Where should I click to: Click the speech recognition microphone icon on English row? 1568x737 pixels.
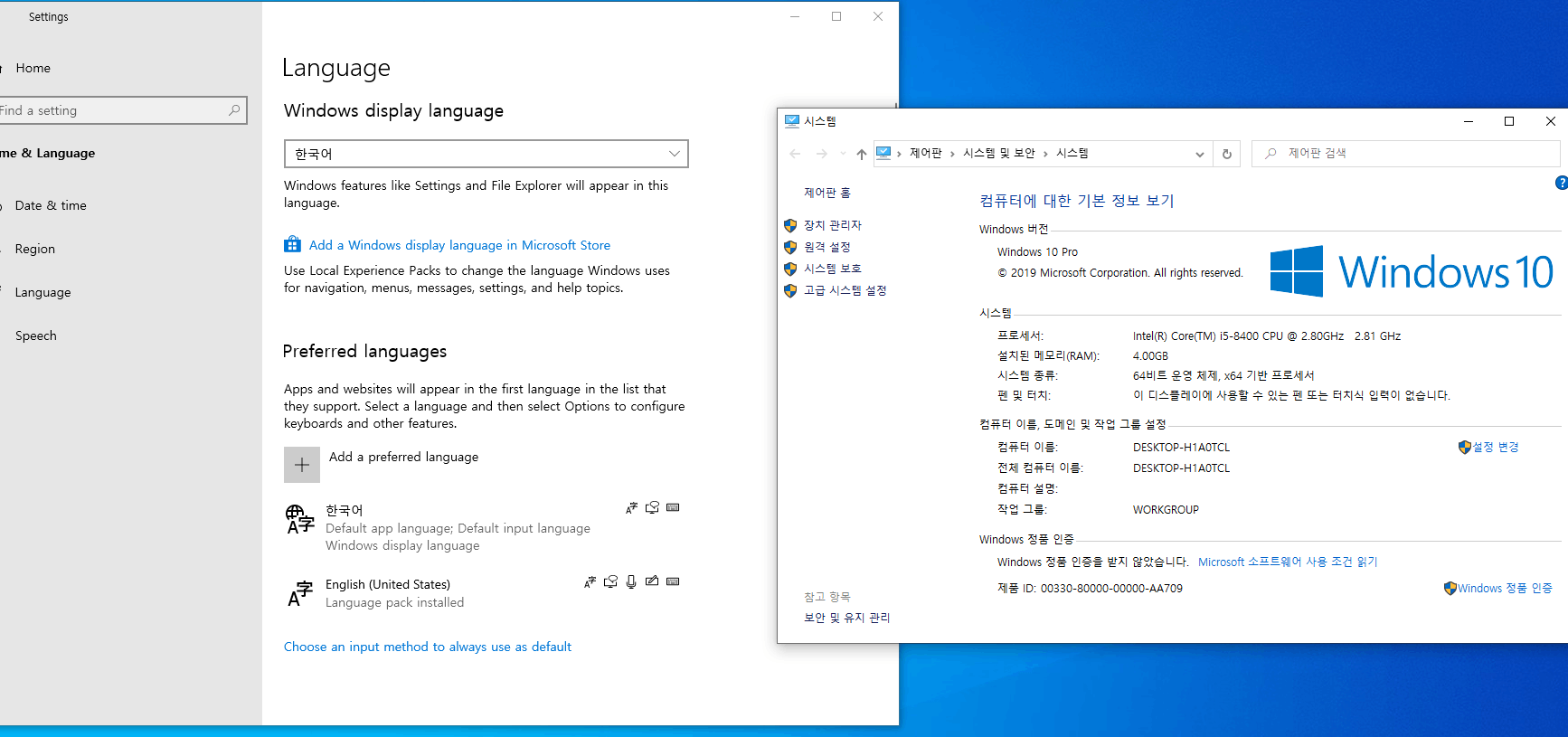(x=631, y=582)
